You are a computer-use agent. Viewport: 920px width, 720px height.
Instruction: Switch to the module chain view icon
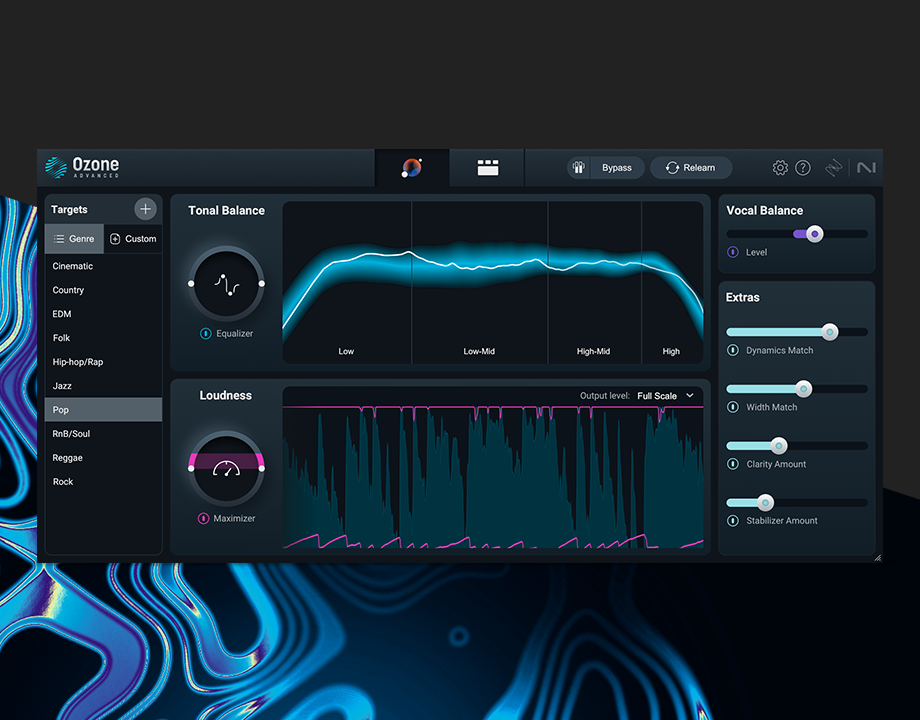(x=487, y=167)
